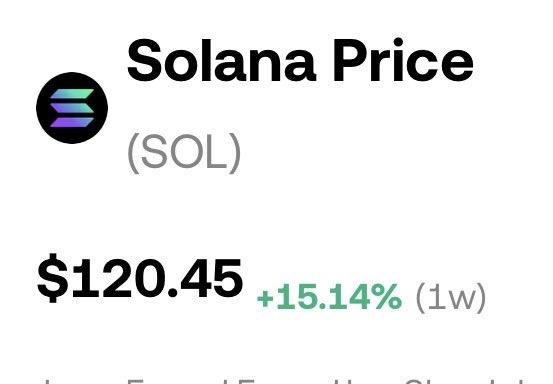Open the (1w) timeframe label

pyautogui.click(x=451, y=298)
